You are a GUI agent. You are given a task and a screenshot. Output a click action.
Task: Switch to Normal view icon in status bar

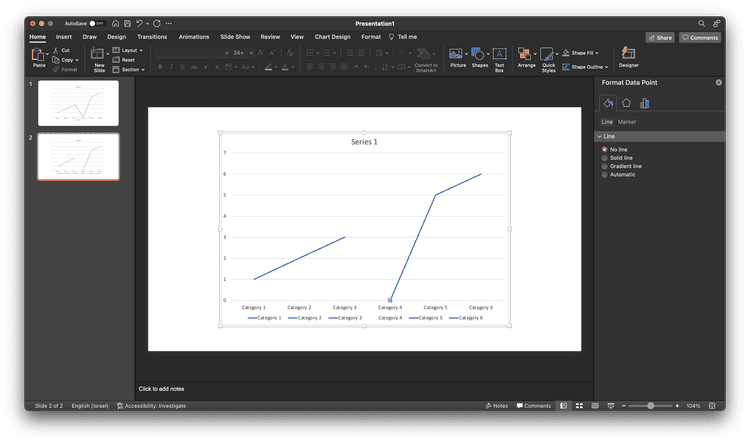563,406
